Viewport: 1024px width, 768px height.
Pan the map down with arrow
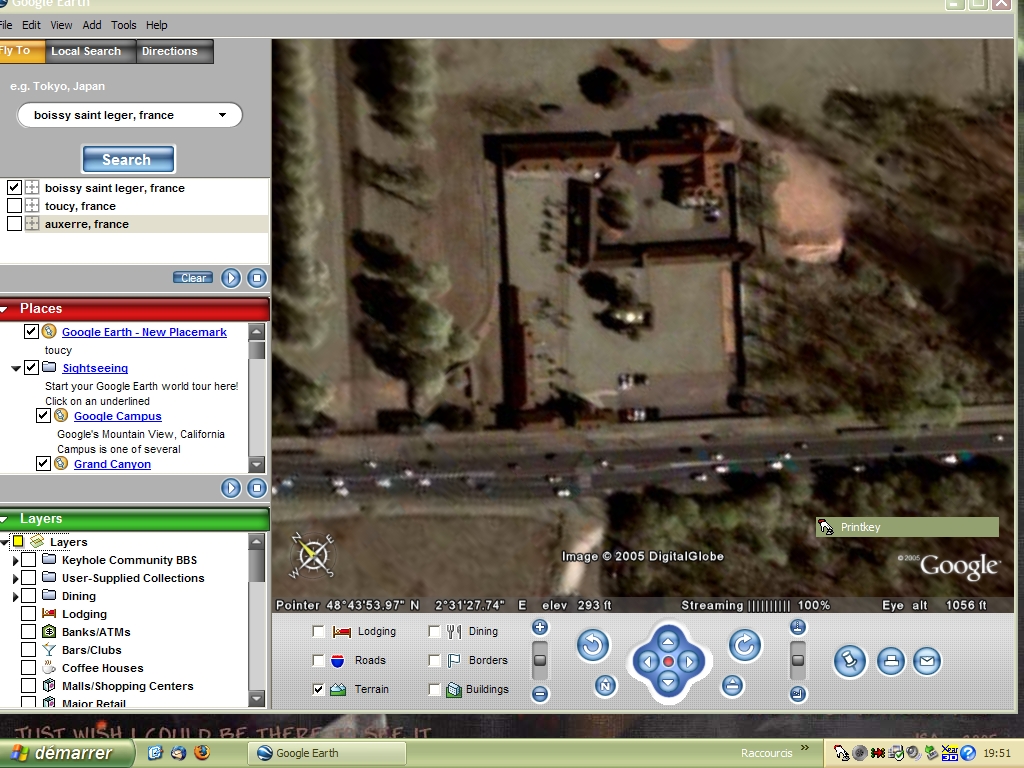[668, 682]
